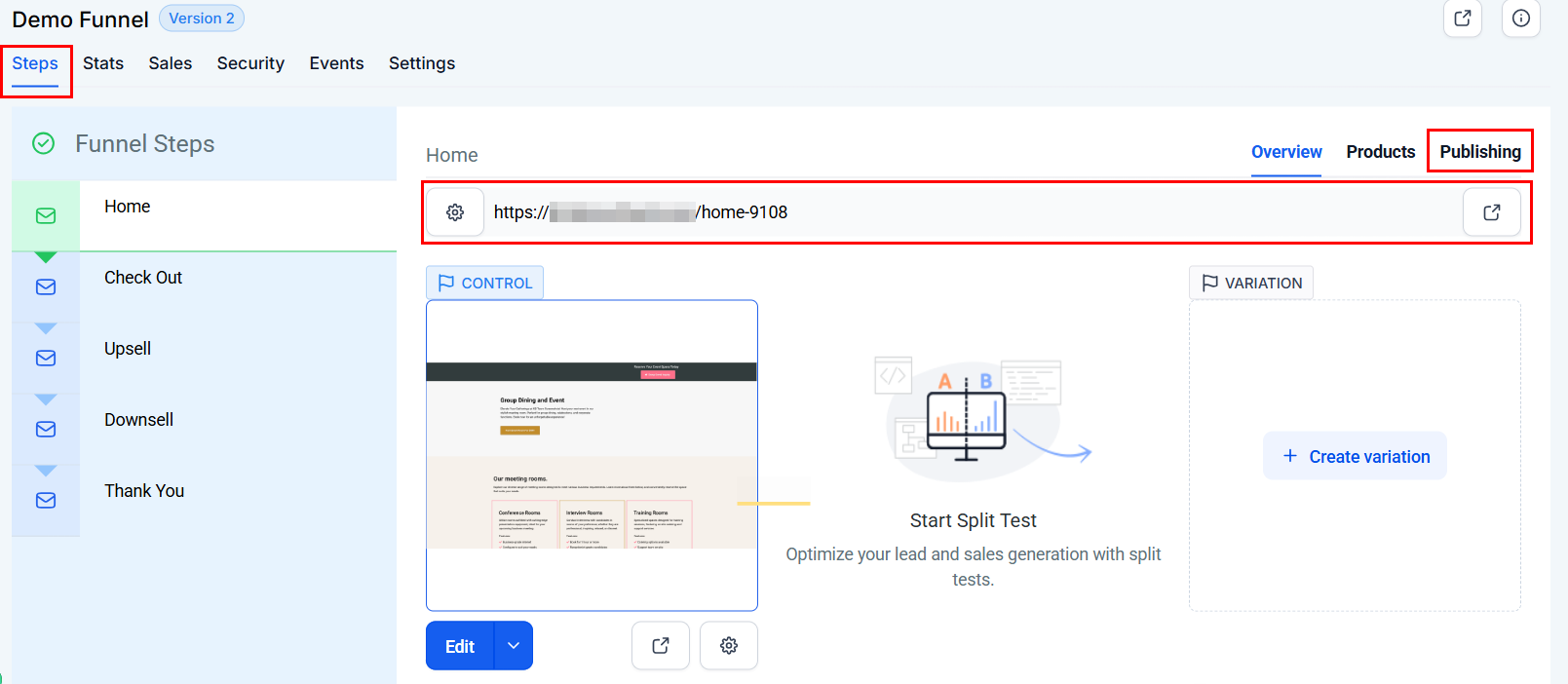
Task: Preview control page via icon below thumbnail
Action: [x=661, y=645]
